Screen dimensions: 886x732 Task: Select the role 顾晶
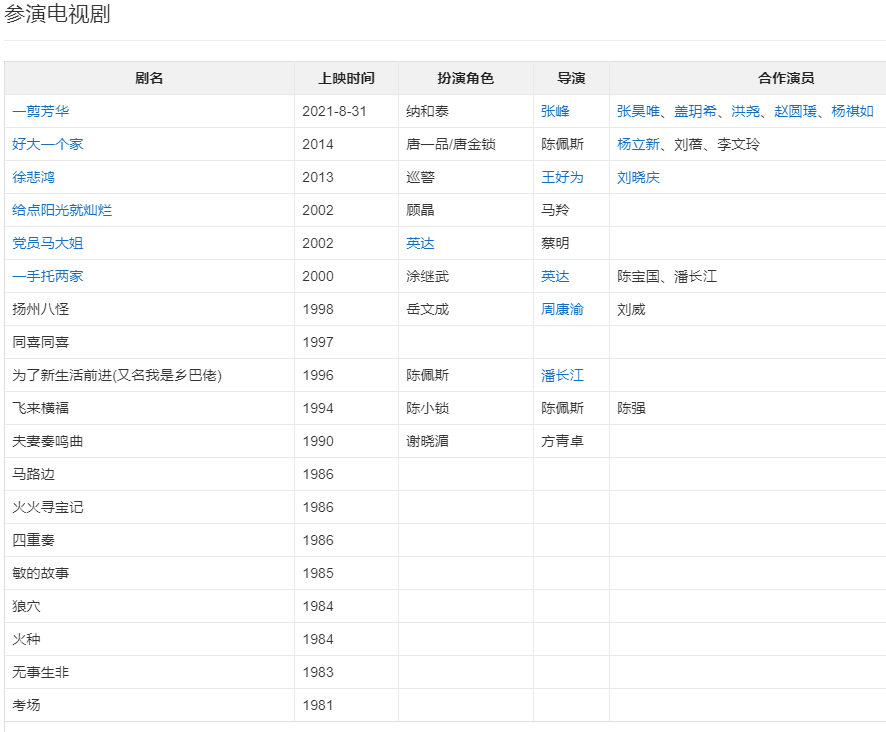pos(420,210)
